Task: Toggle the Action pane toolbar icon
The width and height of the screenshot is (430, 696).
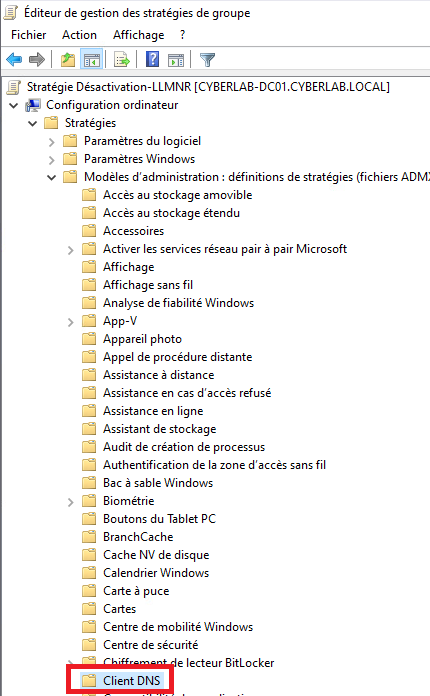Action: pyautogui.click(x=176, y=59)
